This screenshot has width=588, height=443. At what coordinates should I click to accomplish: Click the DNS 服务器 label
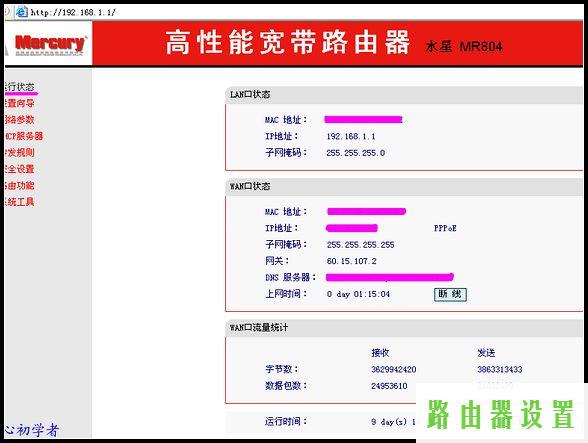[x=290, y=278]
